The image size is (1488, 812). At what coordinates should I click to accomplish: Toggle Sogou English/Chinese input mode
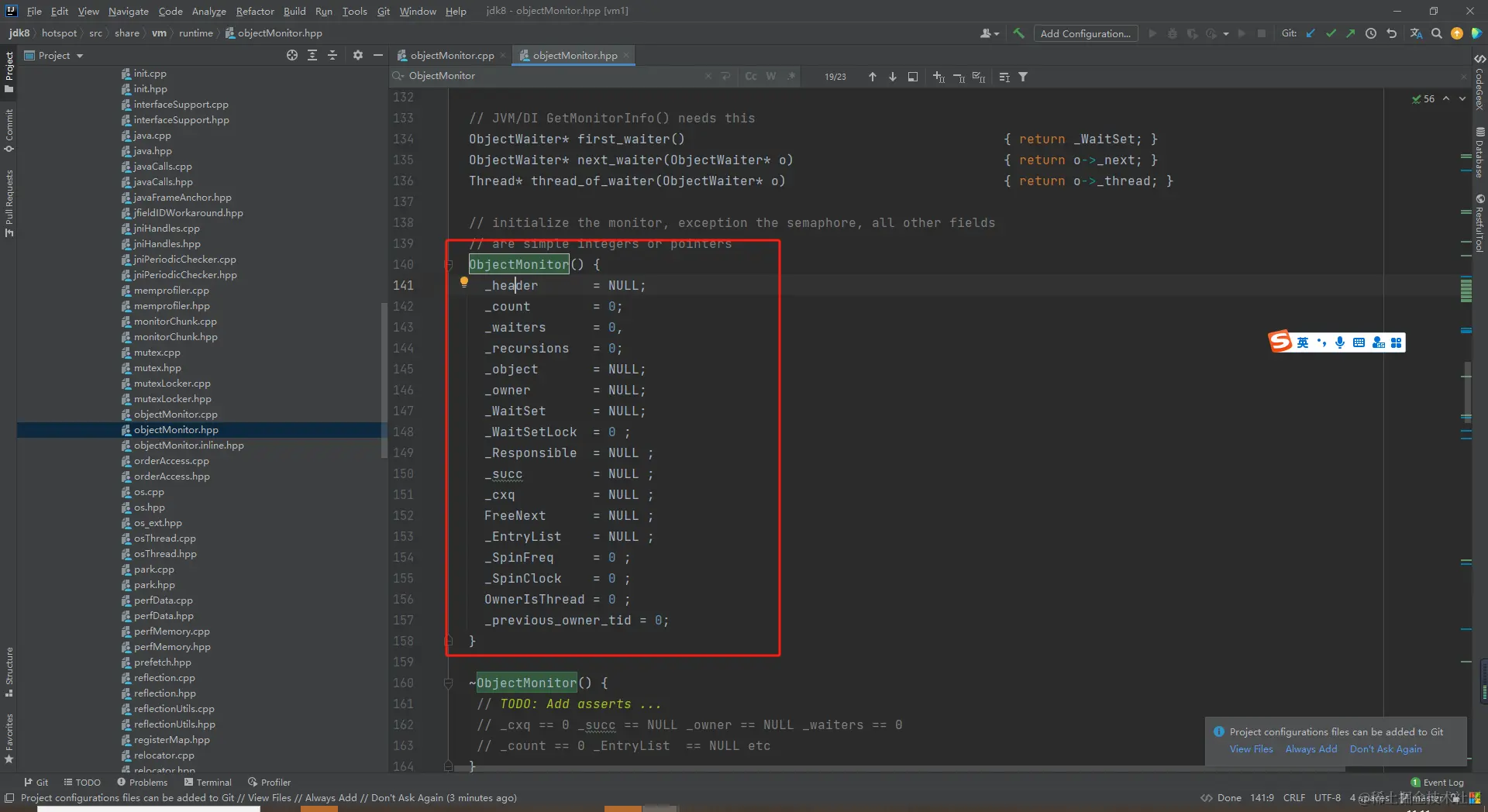(x=1303, y=342)
